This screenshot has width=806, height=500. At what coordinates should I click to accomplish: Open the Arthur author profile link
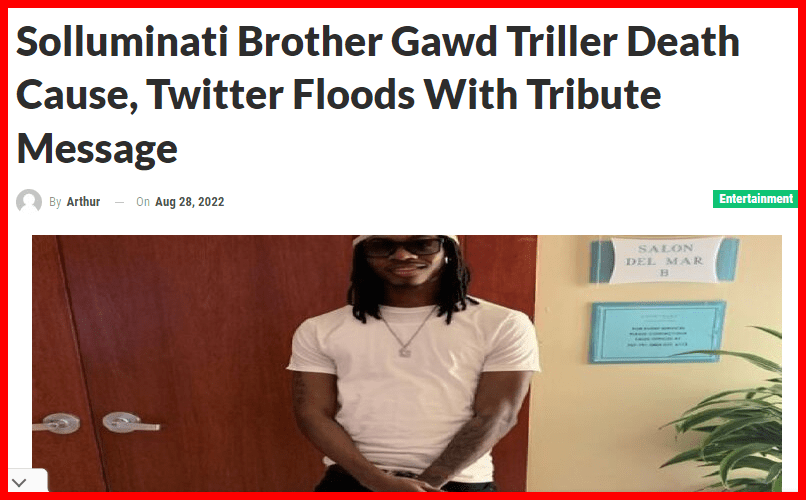coord(83,202)
